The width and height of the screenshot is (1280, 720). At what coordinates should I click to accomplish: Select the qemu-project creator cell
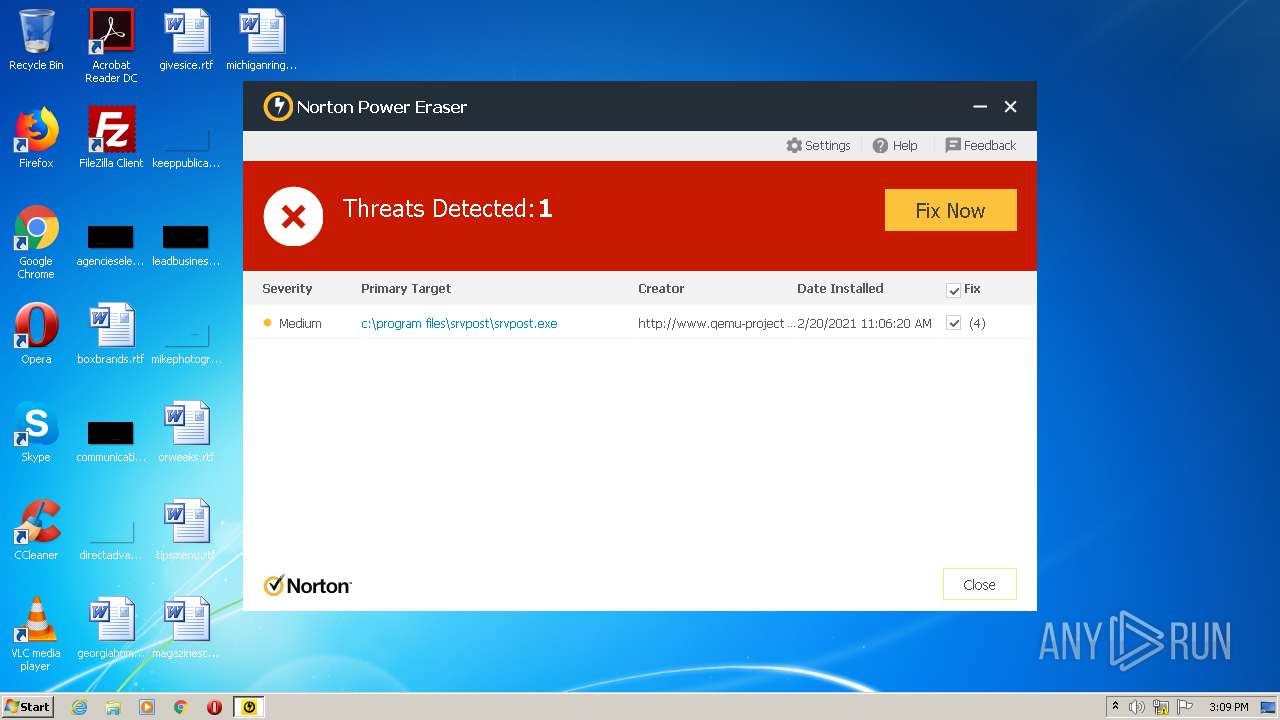click(716, 323)
